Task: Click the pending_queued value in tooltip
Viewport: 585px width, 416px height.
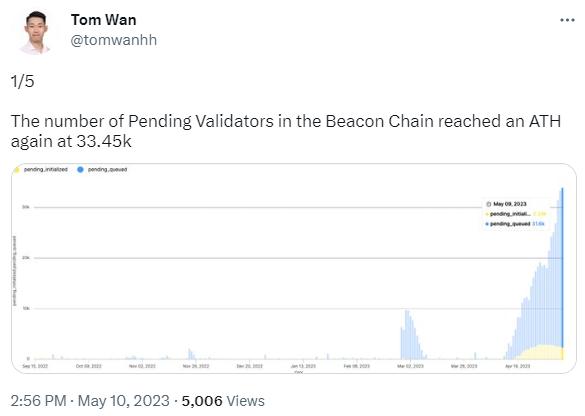Action: click(x=538, y=224)
